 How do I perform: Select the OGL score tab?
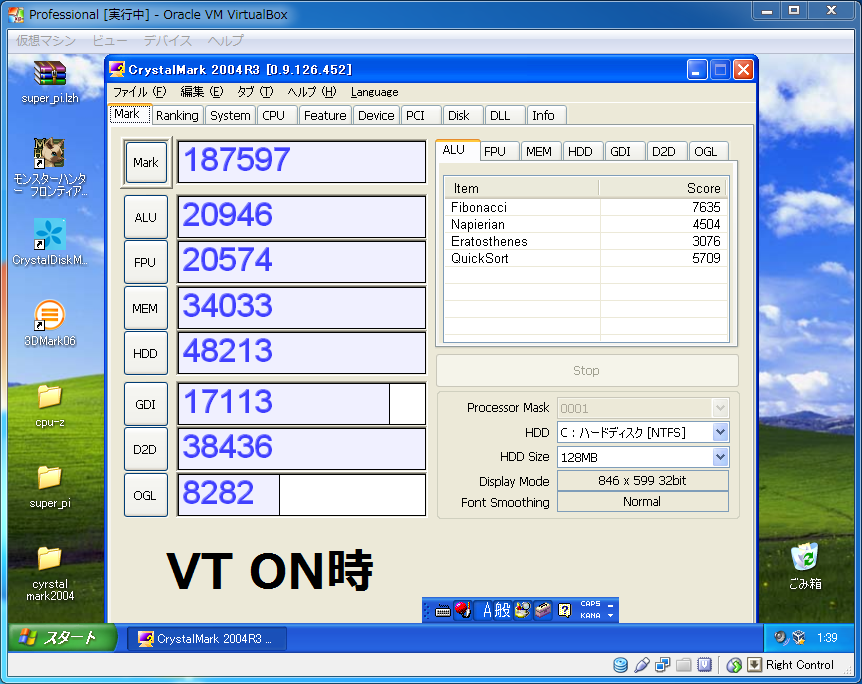click(x=706, y=151)
